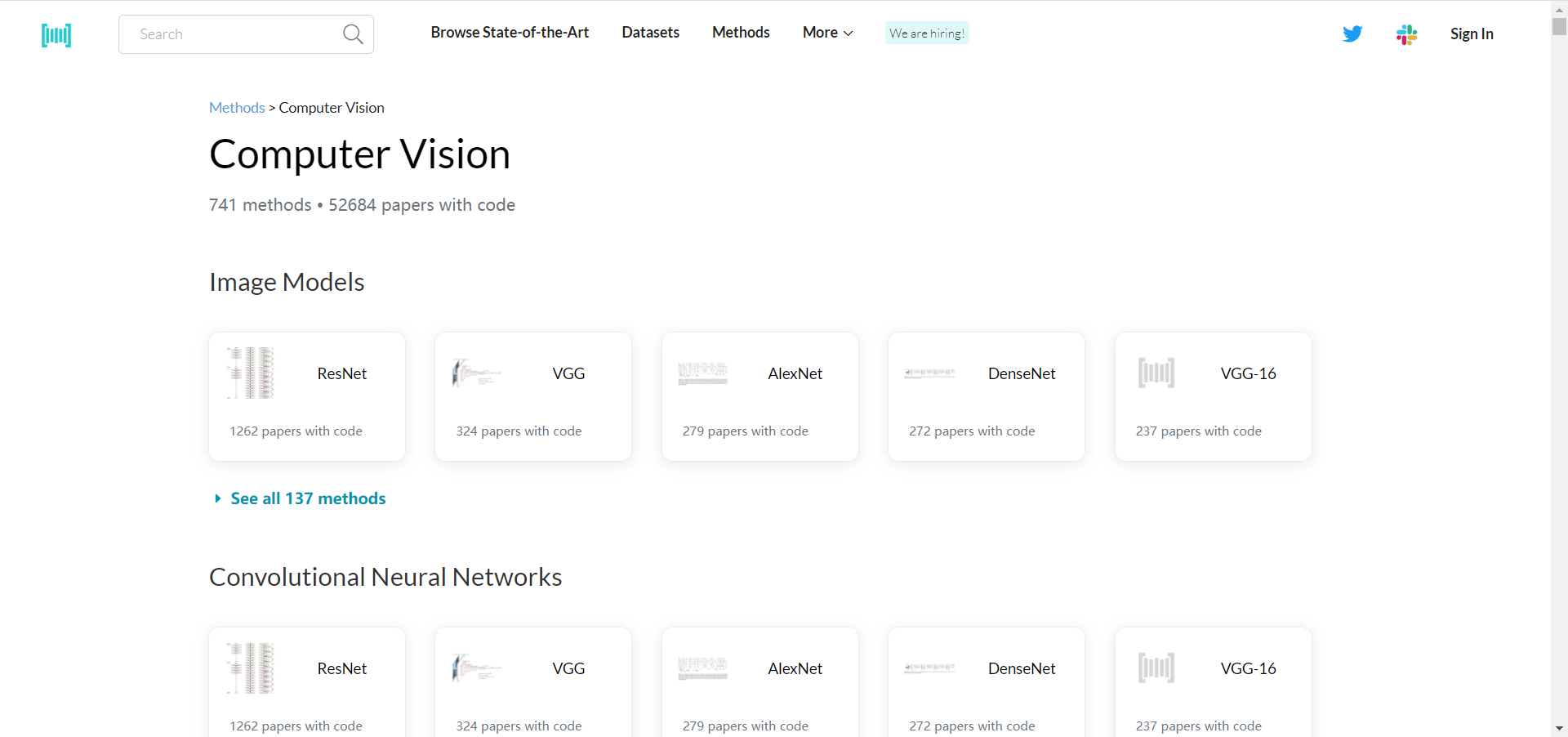Open Browse State-of-the-Art
This screenshot has width=1568, height=737.
(x=510, y=33)
